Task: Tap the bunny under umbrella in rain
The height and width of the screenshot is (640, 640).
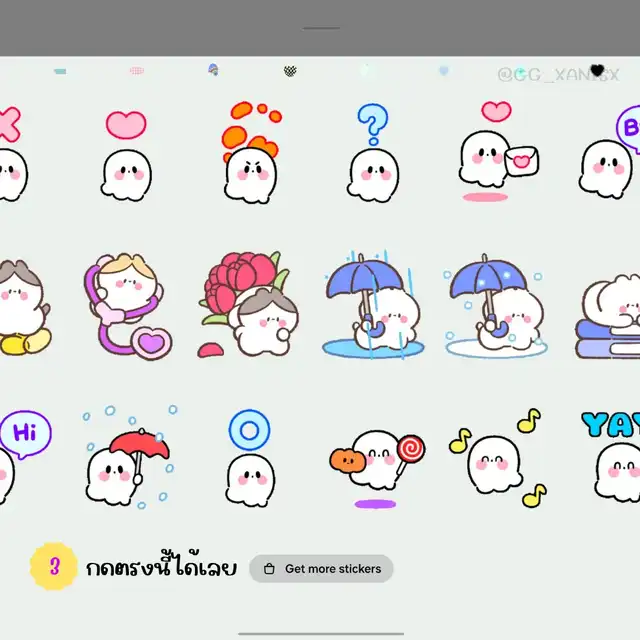Action: (372, 305)
